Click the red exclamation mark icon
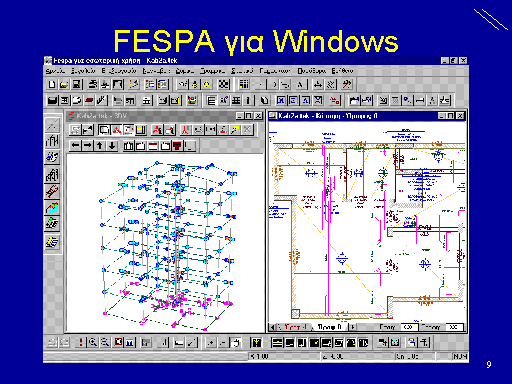The width and height of the screenshot is (512, 384). coord(81,342)
